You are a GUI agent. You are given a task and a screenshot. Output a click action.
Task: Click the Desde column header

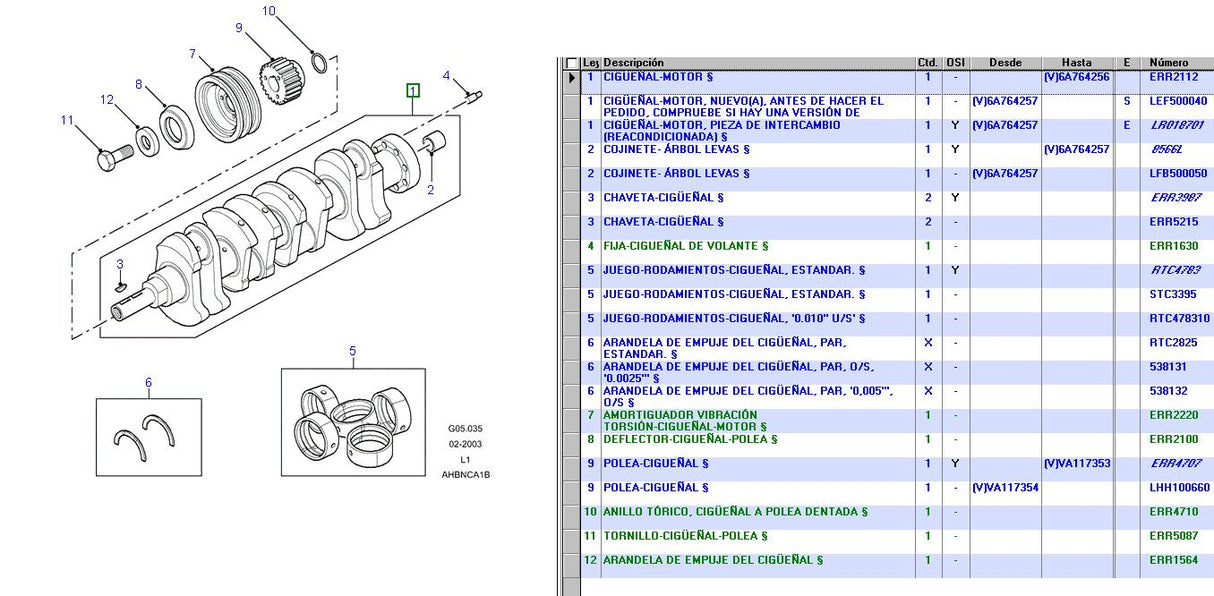click(1005, 63)
